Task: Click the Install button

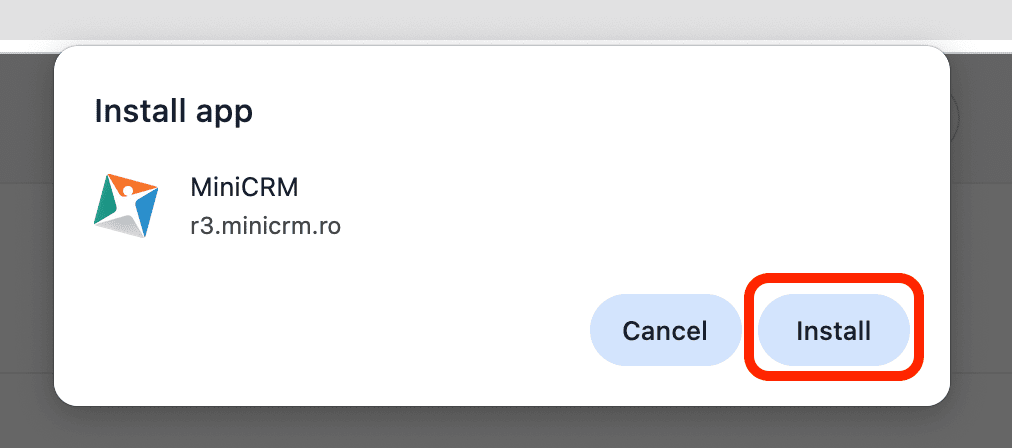Action: pos(833,330)
